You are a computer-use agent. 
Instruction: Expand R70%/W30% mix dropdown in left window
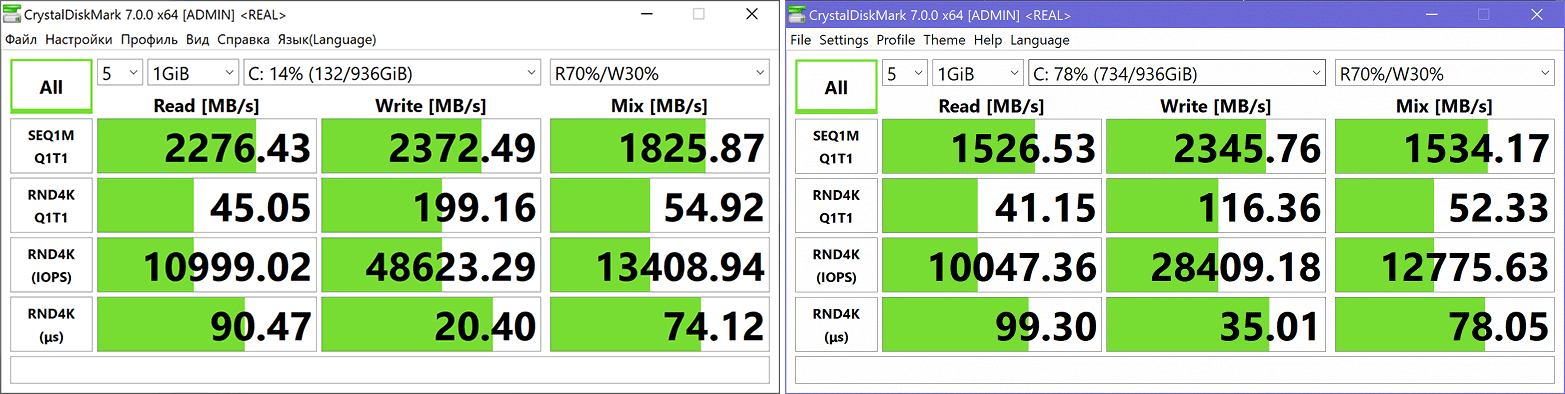660,73
